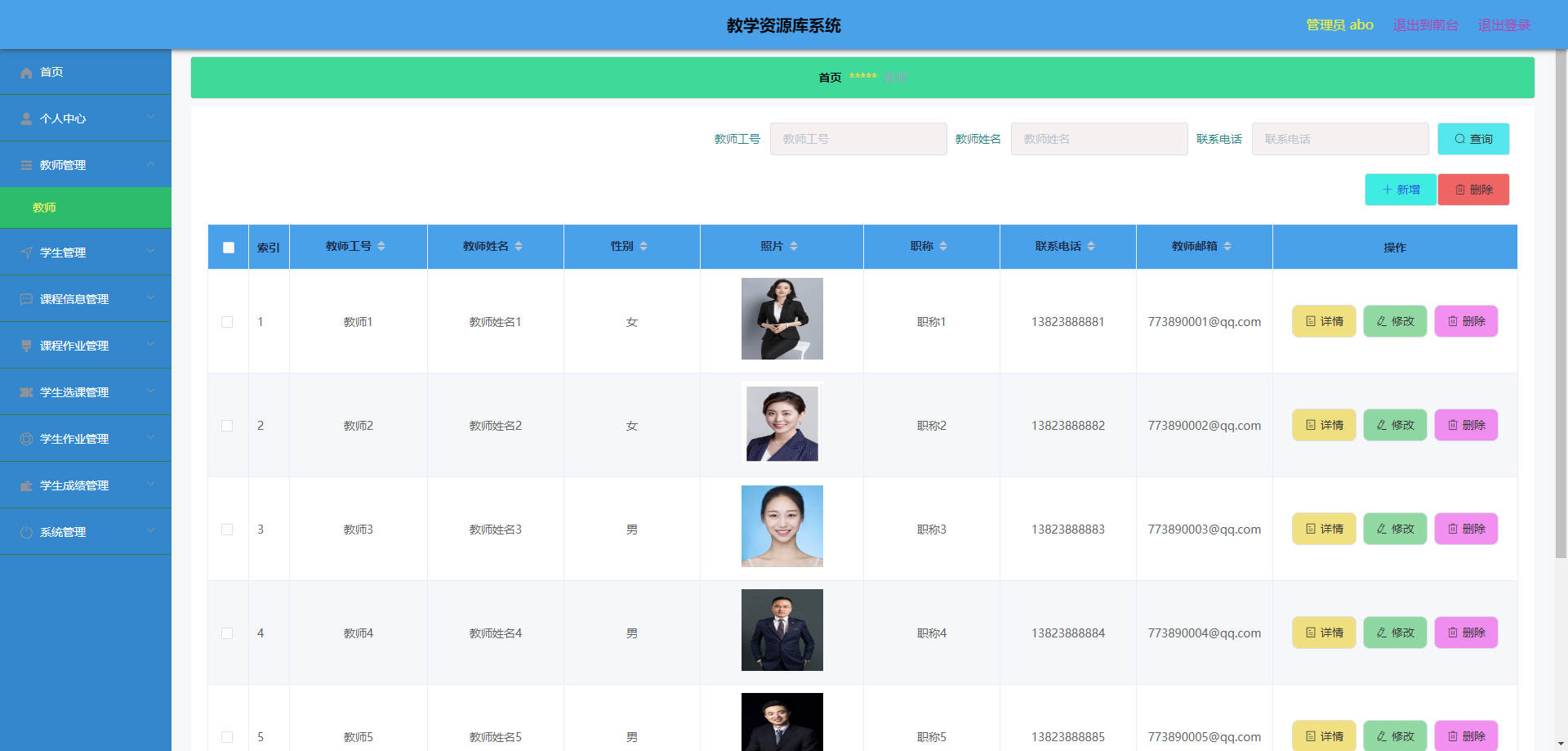Open 学生管理 menu label

[x=63, y=253]
